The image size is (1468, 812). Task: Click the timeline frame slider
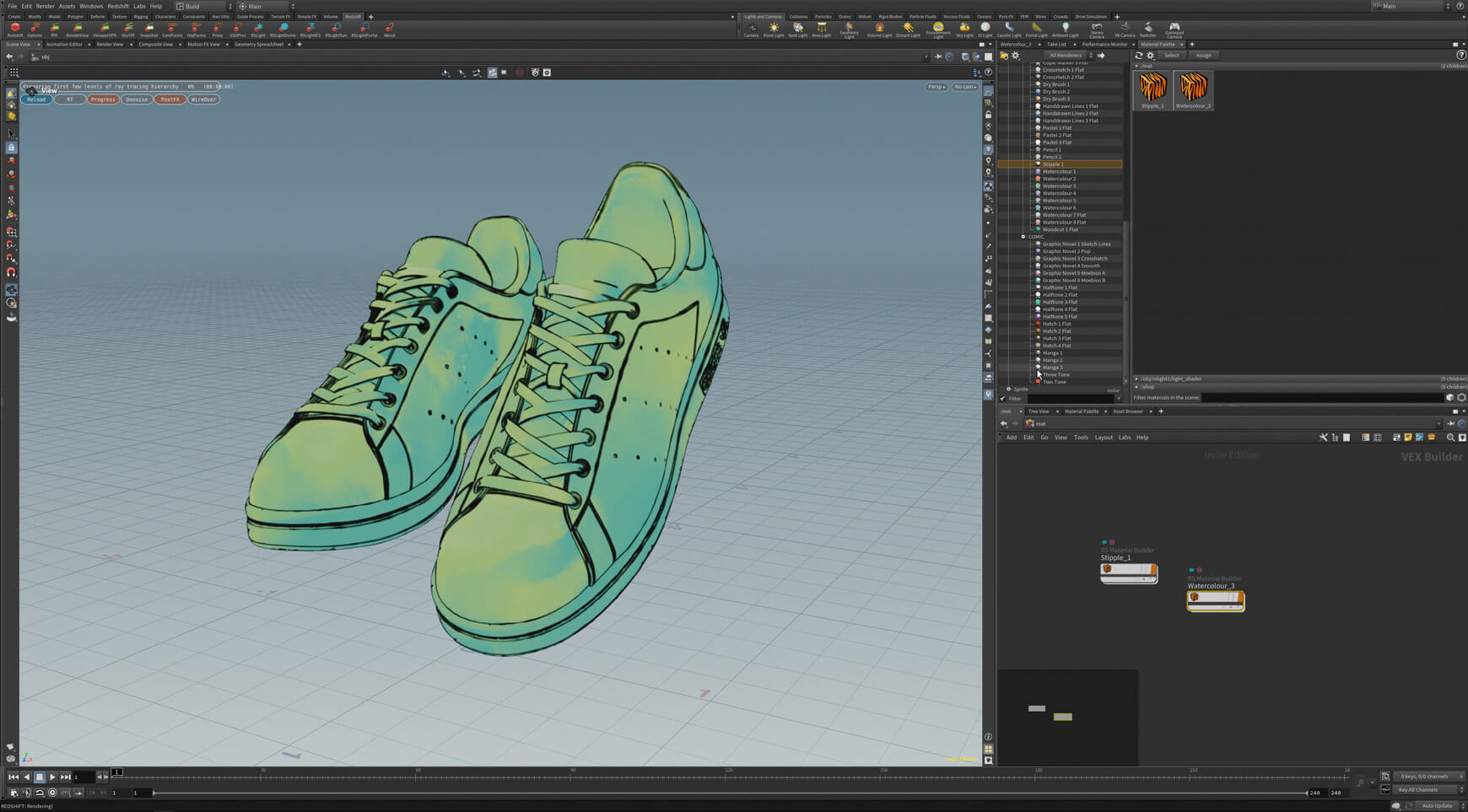pos(118,771)
